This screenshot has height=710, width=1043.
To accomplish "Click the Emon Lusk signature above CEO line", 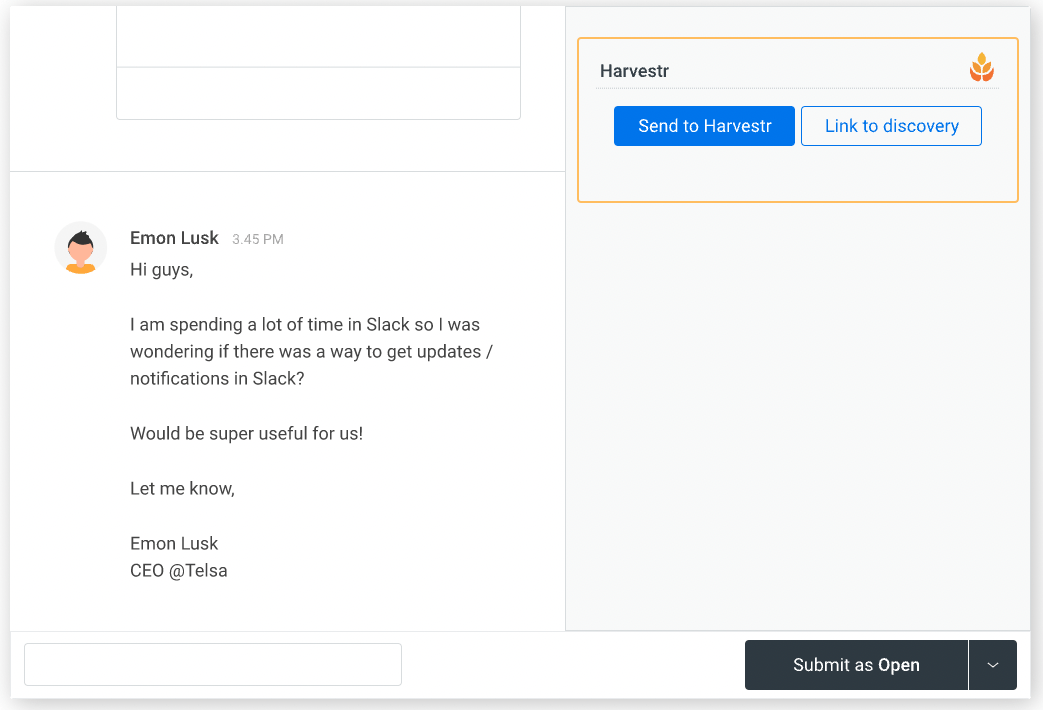I will pos(174,544).
